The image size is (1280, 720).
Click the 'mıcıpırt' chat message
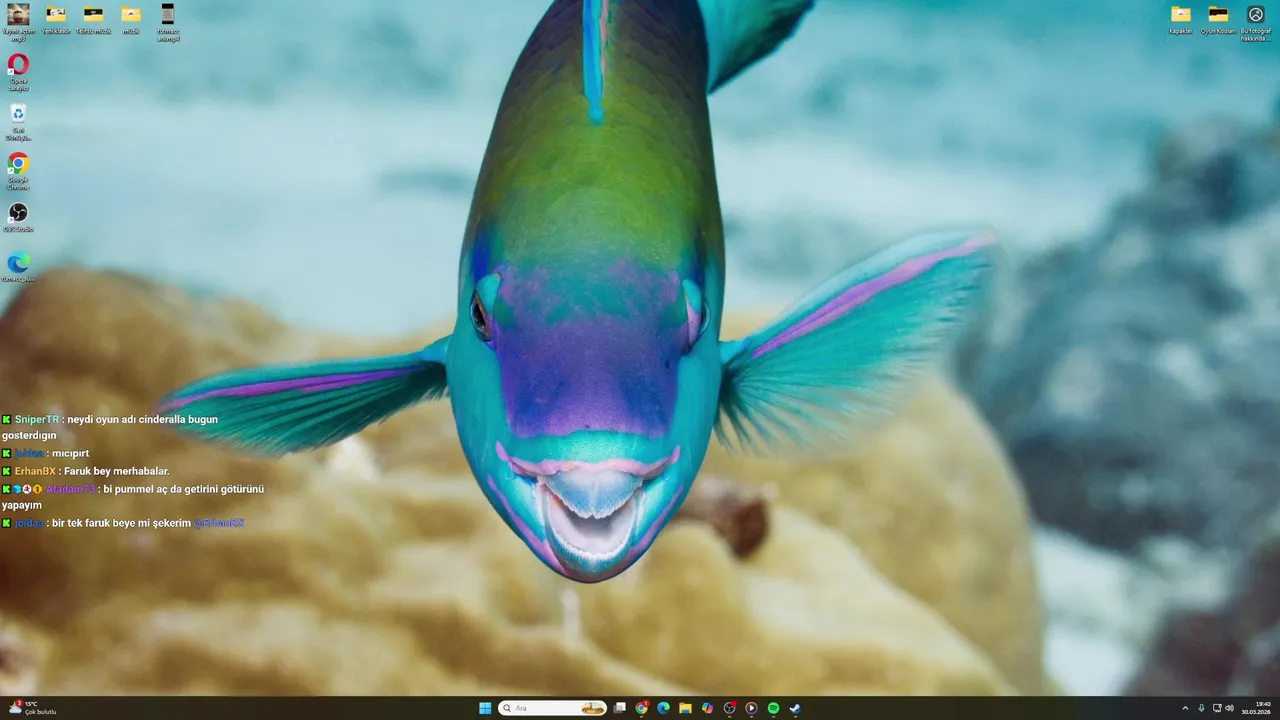point(70,453)
